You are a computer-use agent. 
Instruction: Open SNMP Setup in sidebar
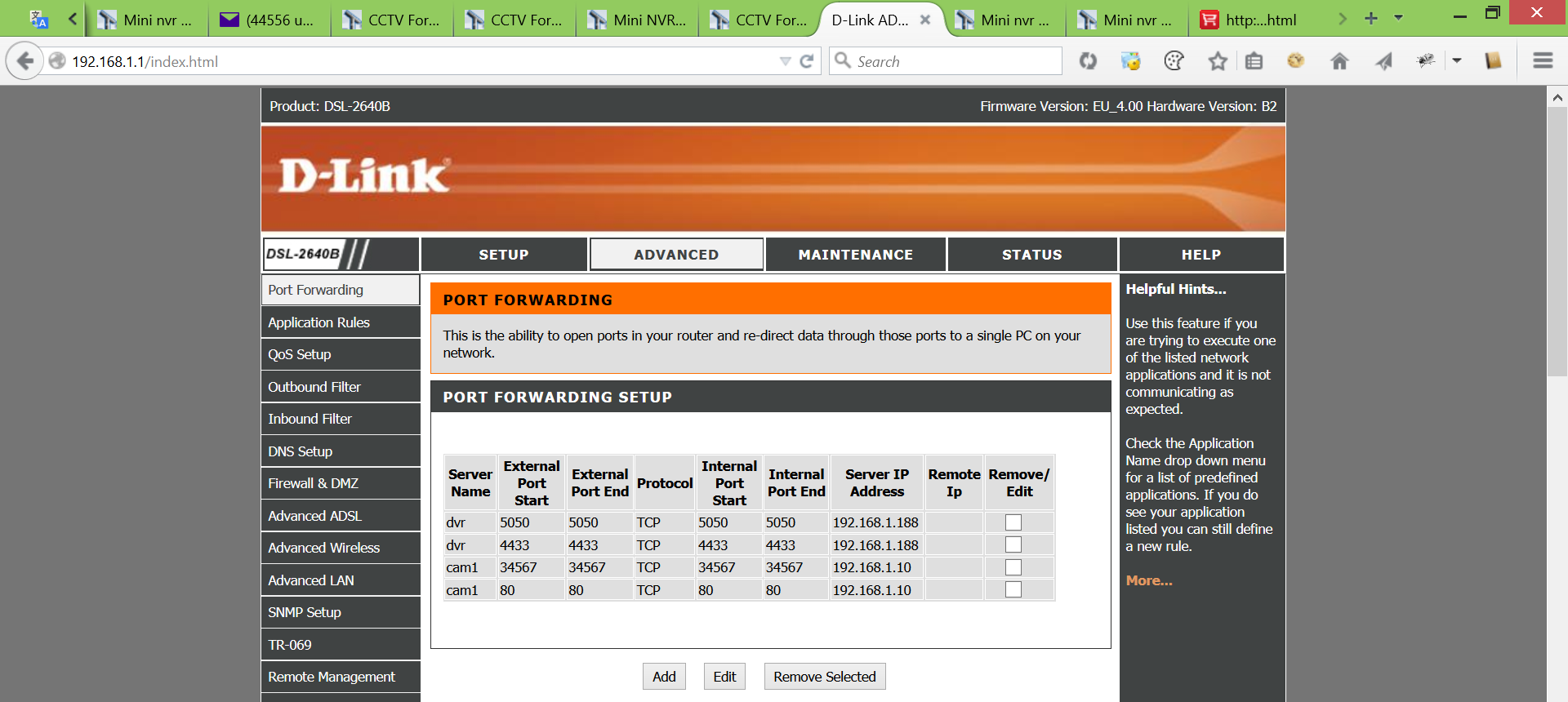(x=341, y=612)
